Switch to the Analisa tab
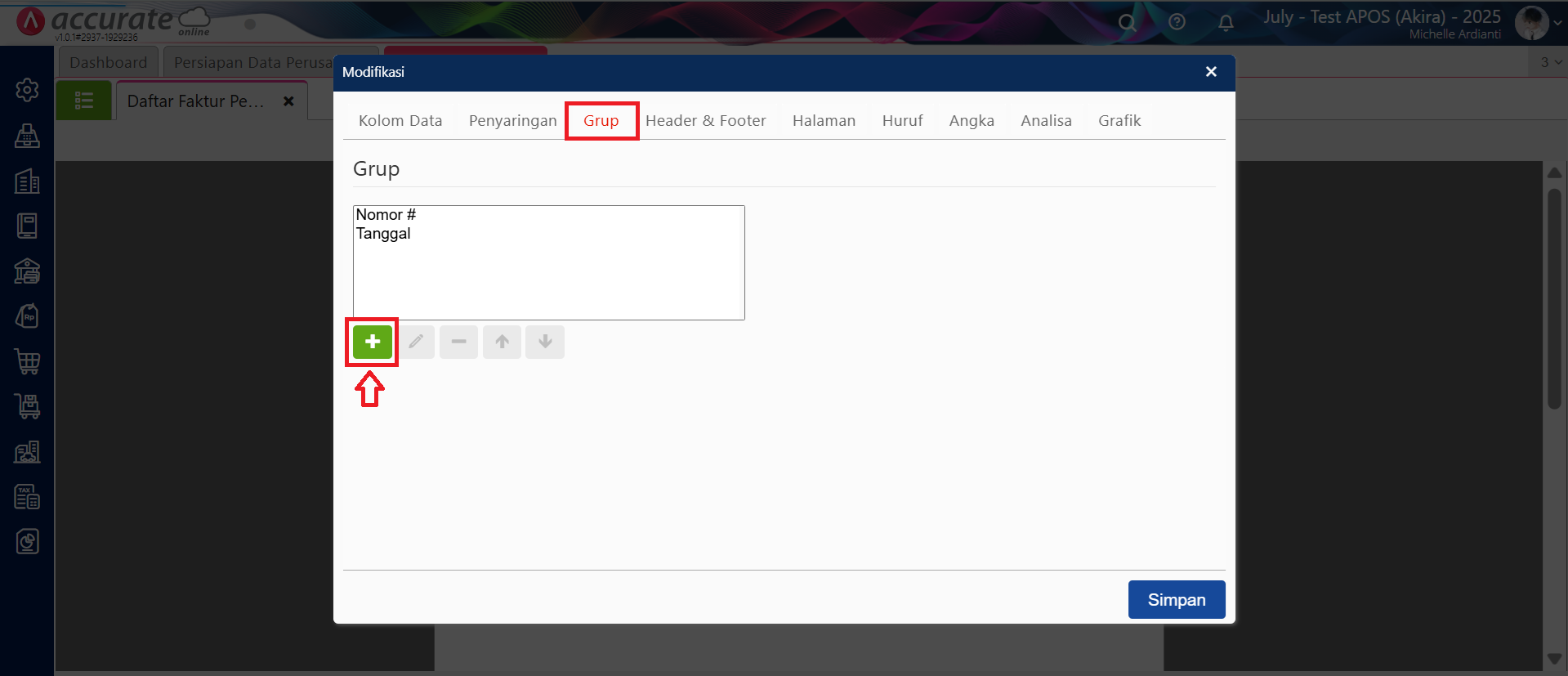Viewport: 1568px width, 676px height. 1046,121
